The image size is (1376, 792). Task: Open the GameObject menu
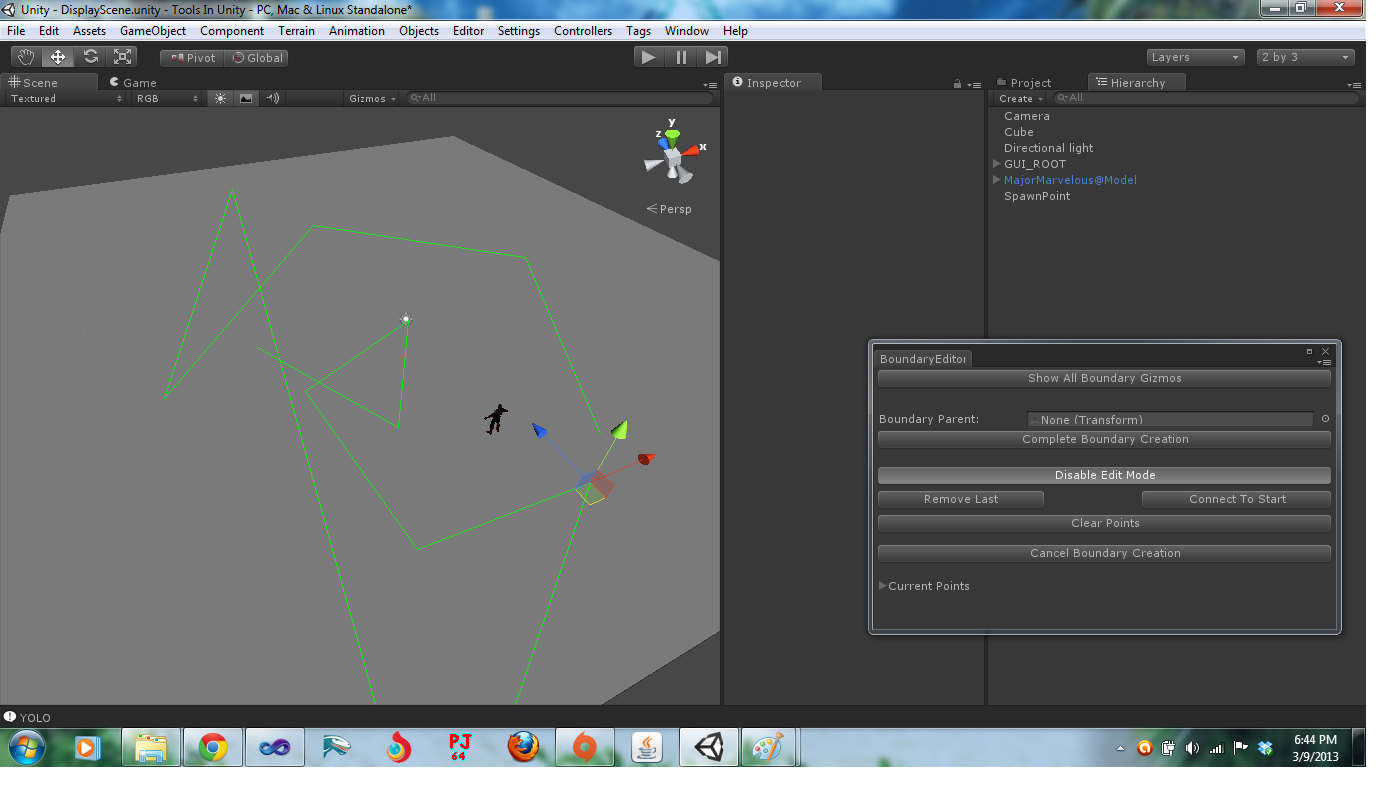[x=153, y=31]
